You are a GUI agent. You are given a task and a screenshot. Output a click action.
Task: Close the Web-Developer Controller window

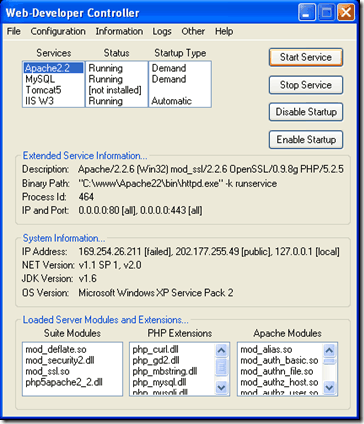coord(346,13)
